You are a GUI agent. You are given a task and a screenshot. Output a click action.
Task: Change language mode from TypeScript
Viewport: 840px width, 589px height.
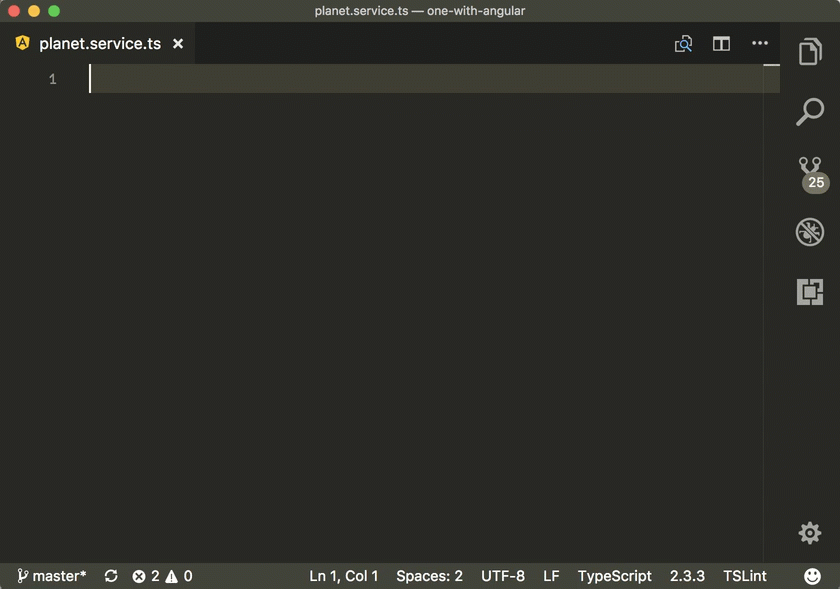(x=614, y=575)
